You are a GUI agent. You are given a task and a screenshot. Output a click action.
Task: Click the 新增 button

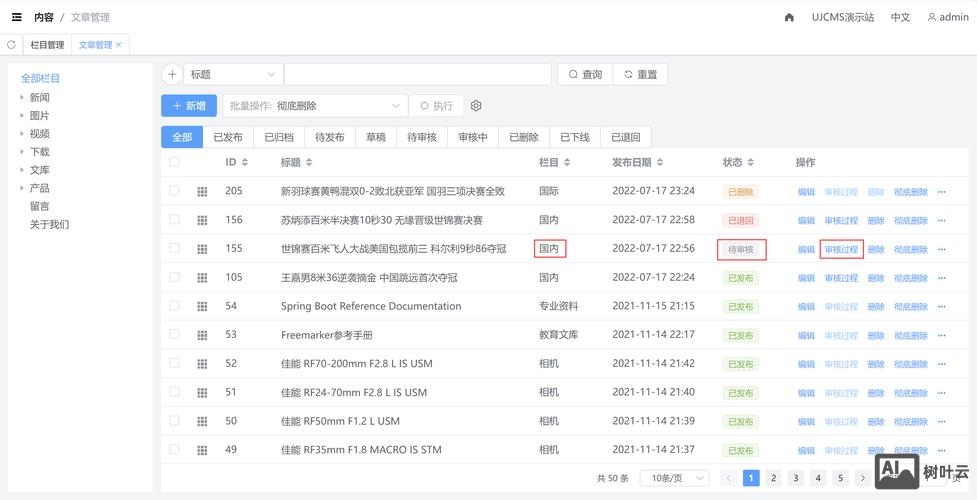pyautogui.click(x=189, y=106)
